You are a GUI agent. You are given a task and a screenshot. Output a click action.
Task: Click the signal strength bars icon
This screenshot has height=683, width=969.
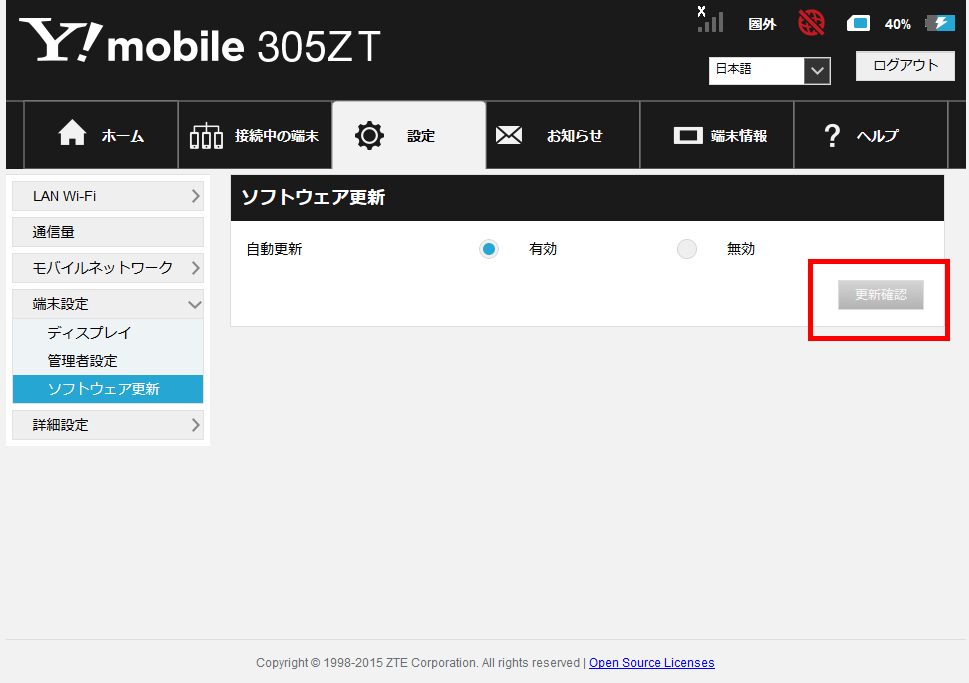tap(710, 20)
